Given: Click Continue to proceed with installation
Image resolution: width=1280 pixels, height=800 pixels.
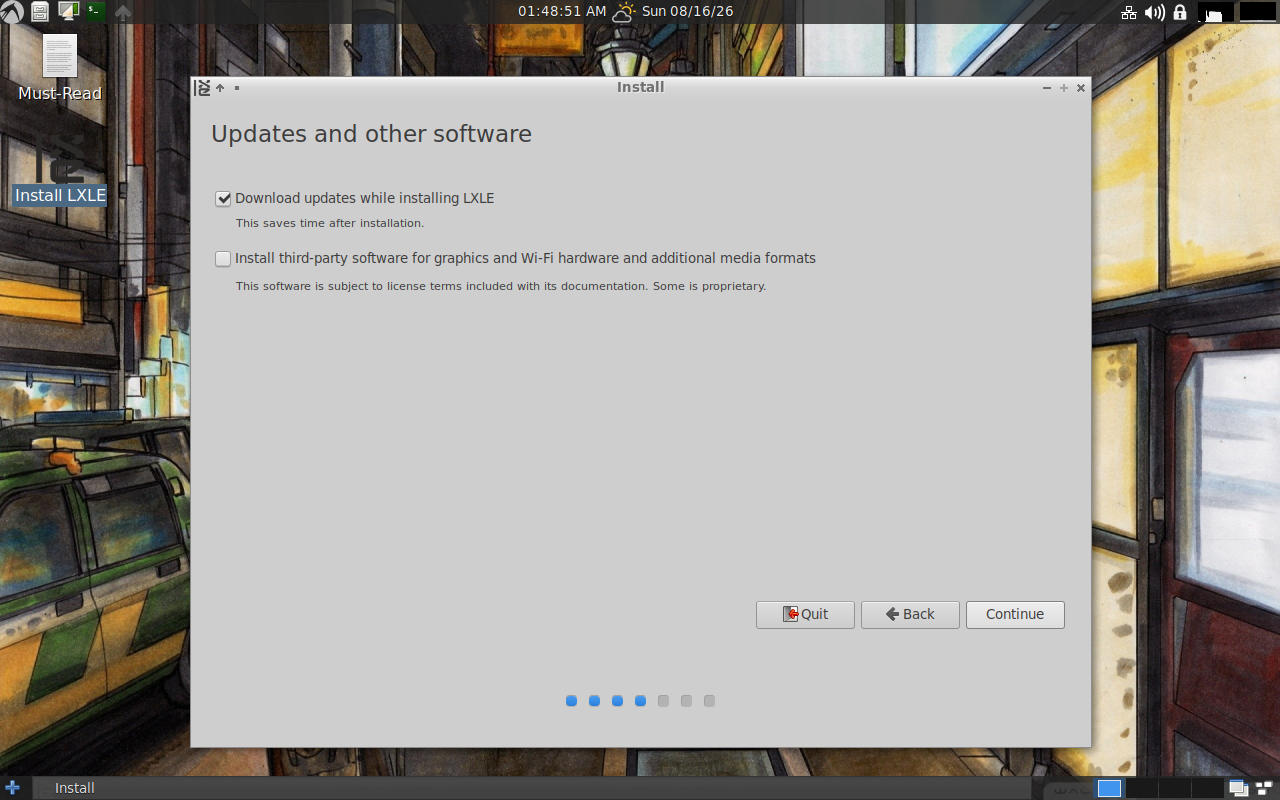Looking at the screenshot, I should (x=1015, y=614).
